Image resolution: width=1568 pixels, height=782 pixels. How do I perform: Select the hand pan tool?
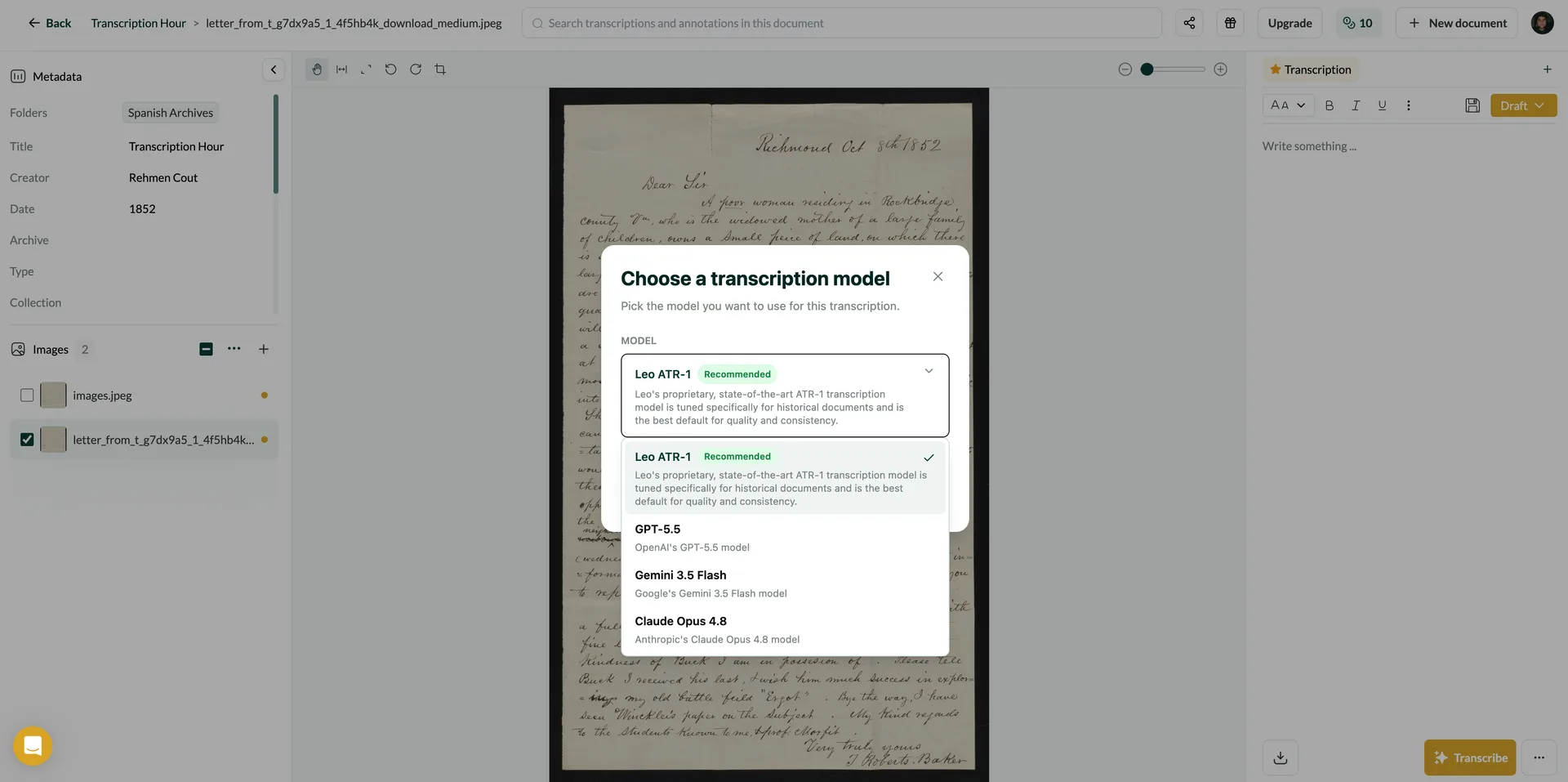[317, 69]
